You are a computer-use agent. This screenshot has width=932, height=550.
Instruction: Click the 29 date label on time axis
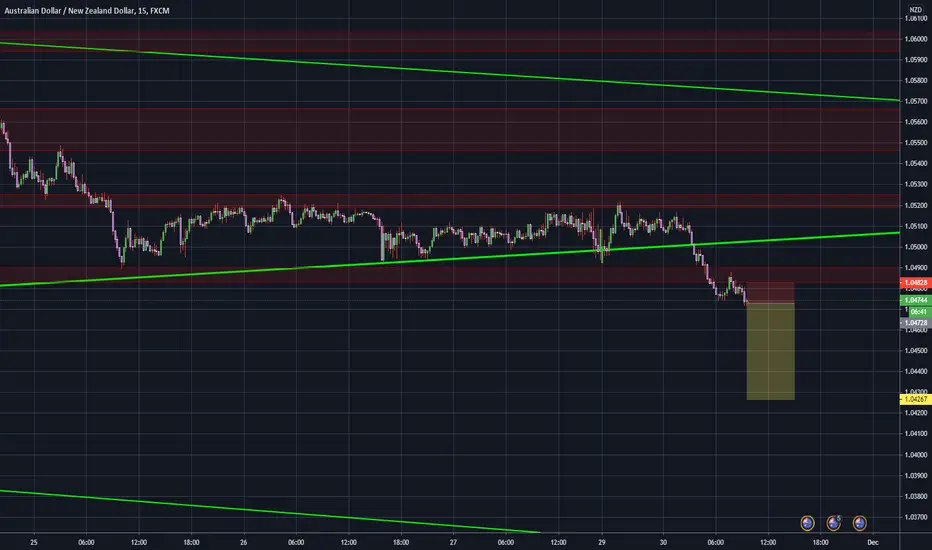[x=602, y=542]
